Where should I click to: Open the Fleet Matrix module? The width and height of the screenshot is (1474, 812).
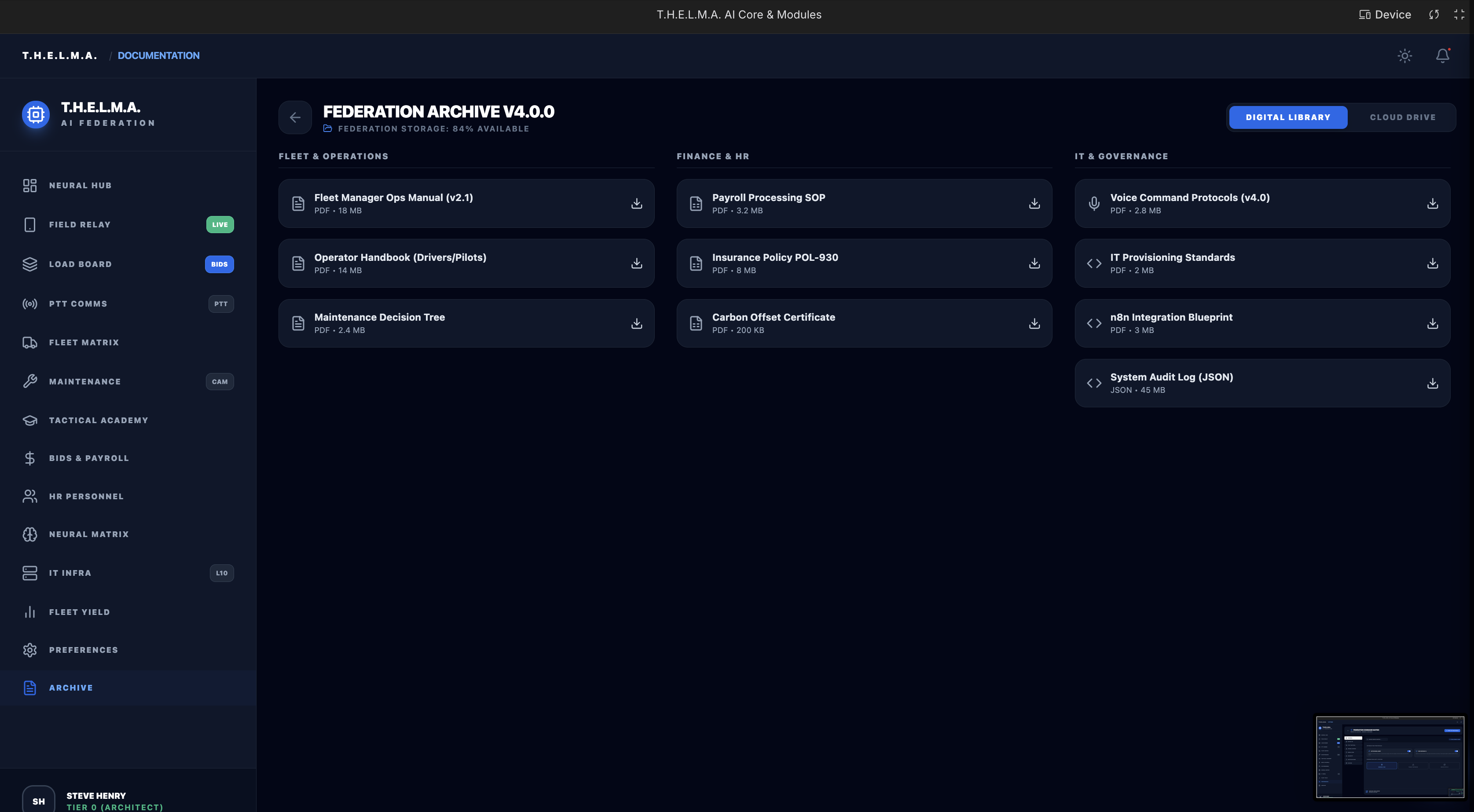84,342
